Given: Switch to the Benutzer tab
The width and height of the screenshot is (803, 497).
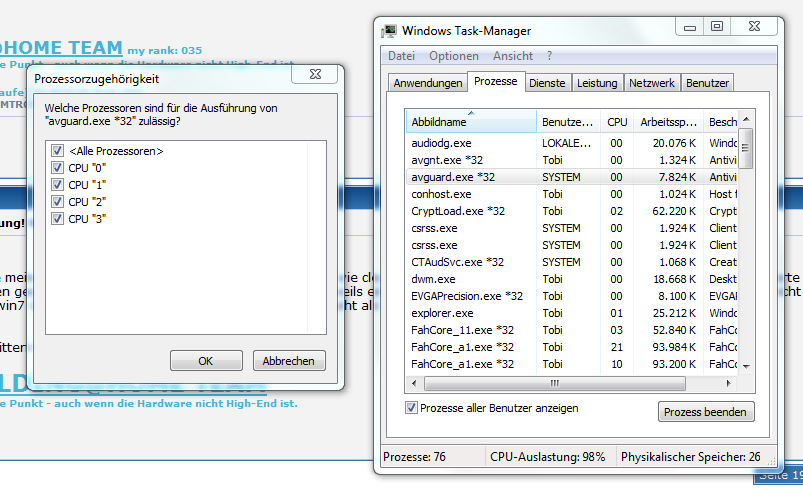Looking at the screenshot, I should (x=707, y=83).
